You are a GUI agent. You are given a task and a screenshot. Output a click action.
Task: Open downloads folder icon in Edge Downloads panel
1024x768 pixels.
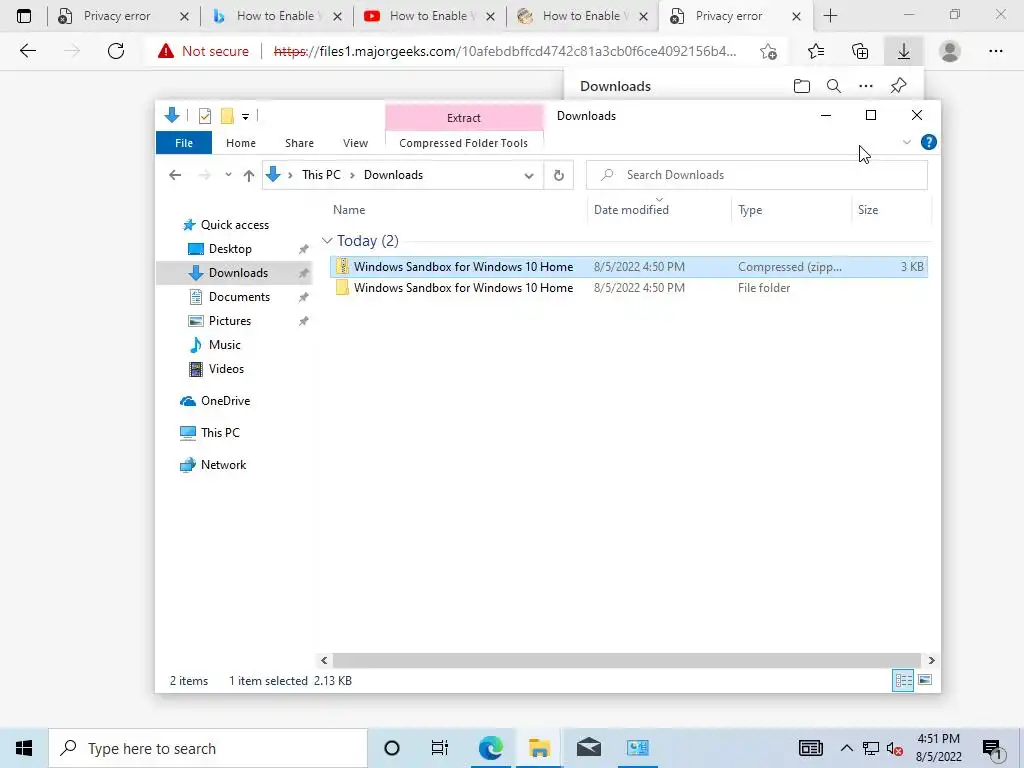tap(801, 86)
